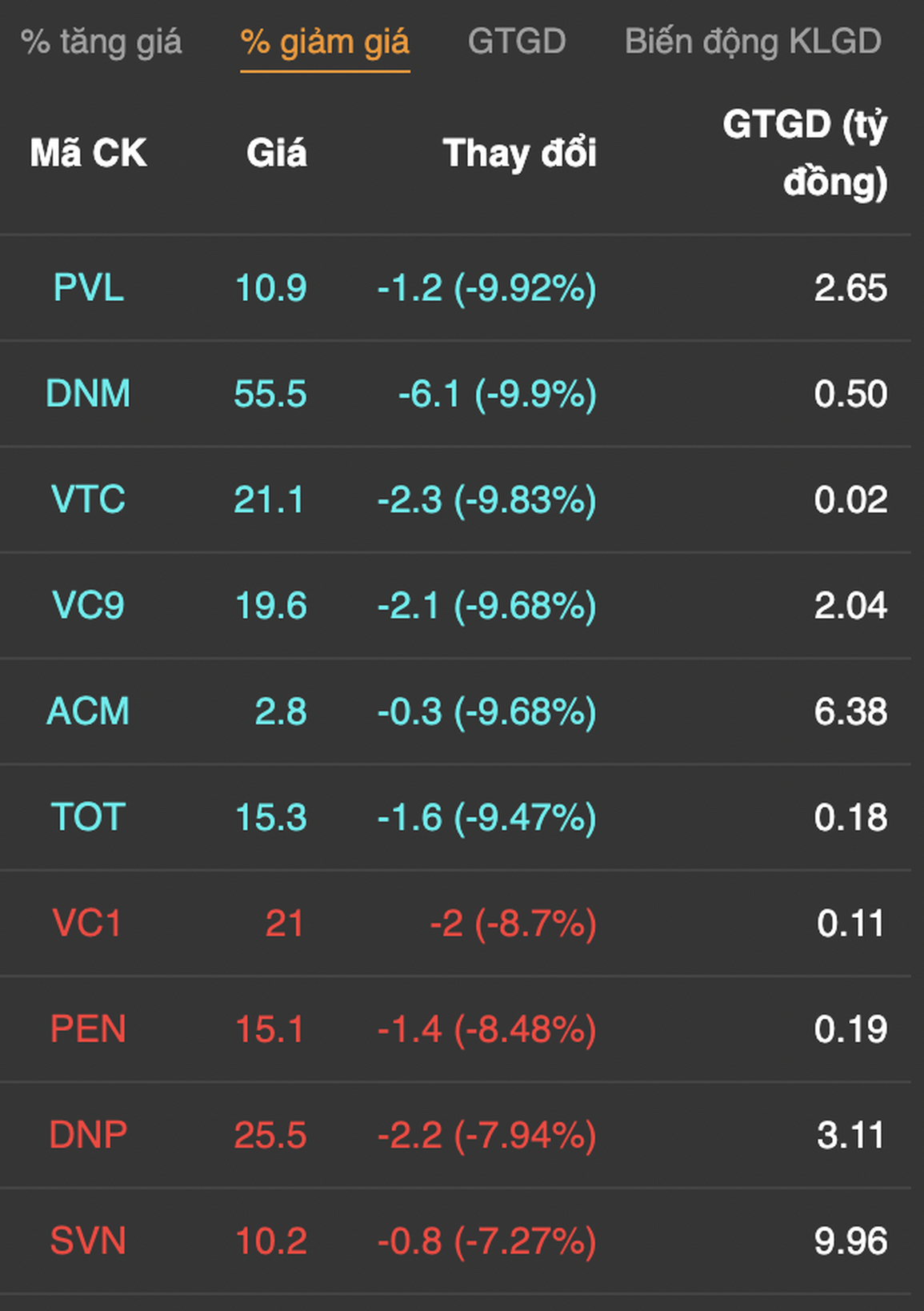Switch to the % tăng giá tab
The height and width of the screenshot is (1311, 924).
(x=102, y=42)
